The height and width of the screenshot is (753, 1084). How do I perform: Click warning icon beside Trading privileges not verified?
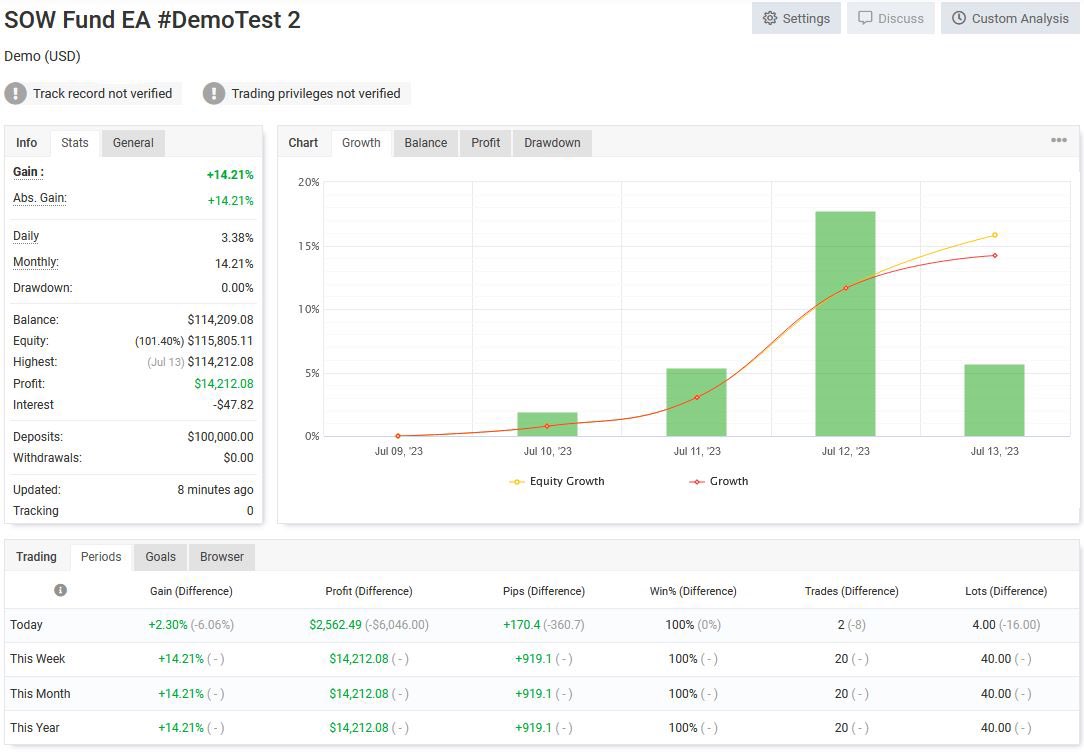point(213,93)
